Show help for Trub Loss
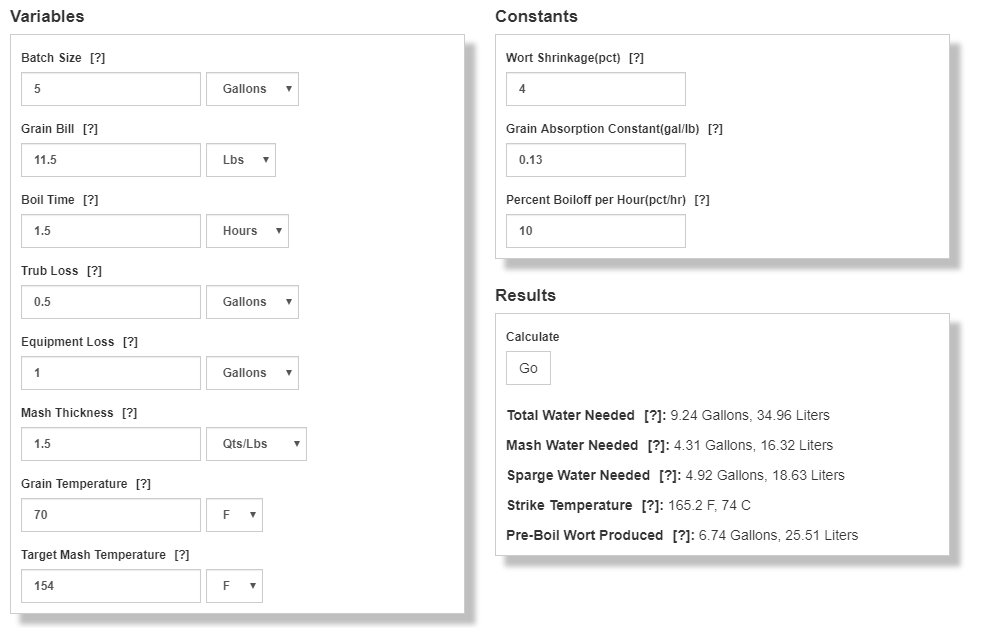998x628 pixels. [94, 271]
